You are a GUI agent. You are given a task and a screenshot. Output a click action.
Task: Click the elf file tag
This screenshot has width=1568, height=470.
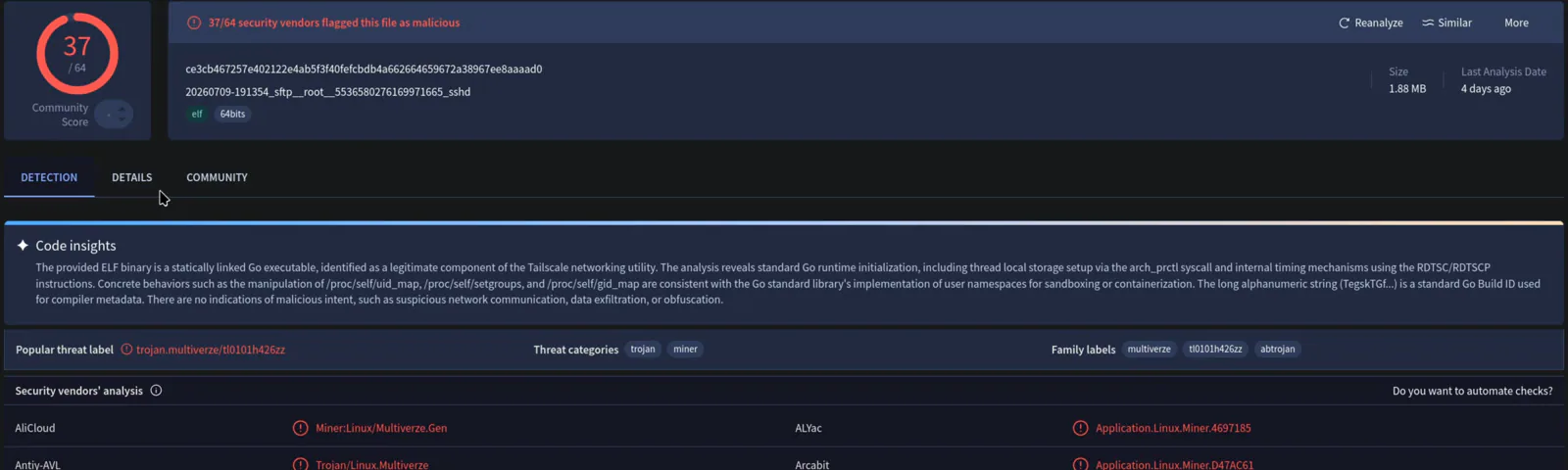197,115
